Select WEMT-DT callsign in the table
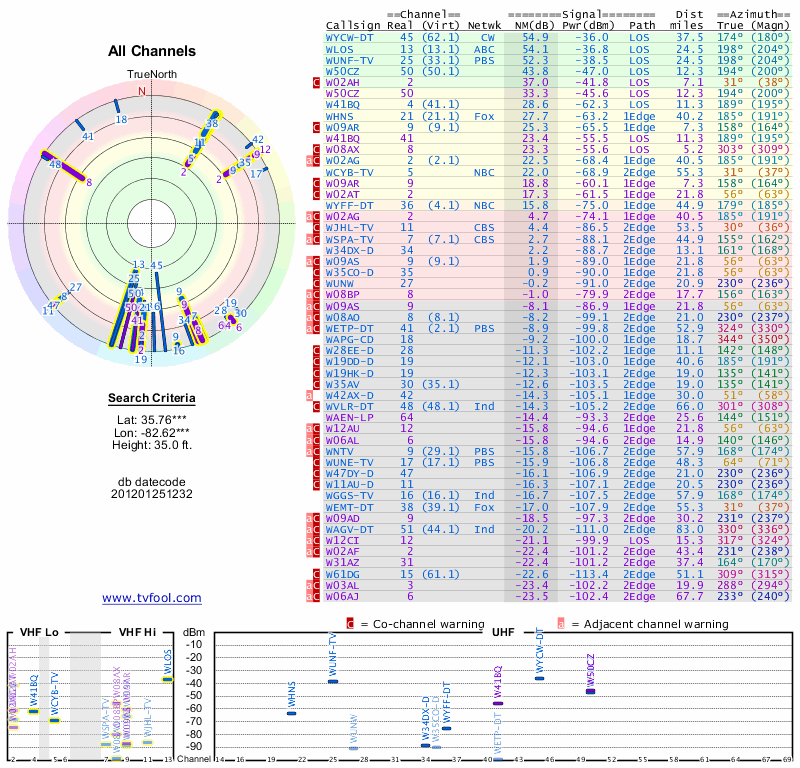 [x=349, y=508]
